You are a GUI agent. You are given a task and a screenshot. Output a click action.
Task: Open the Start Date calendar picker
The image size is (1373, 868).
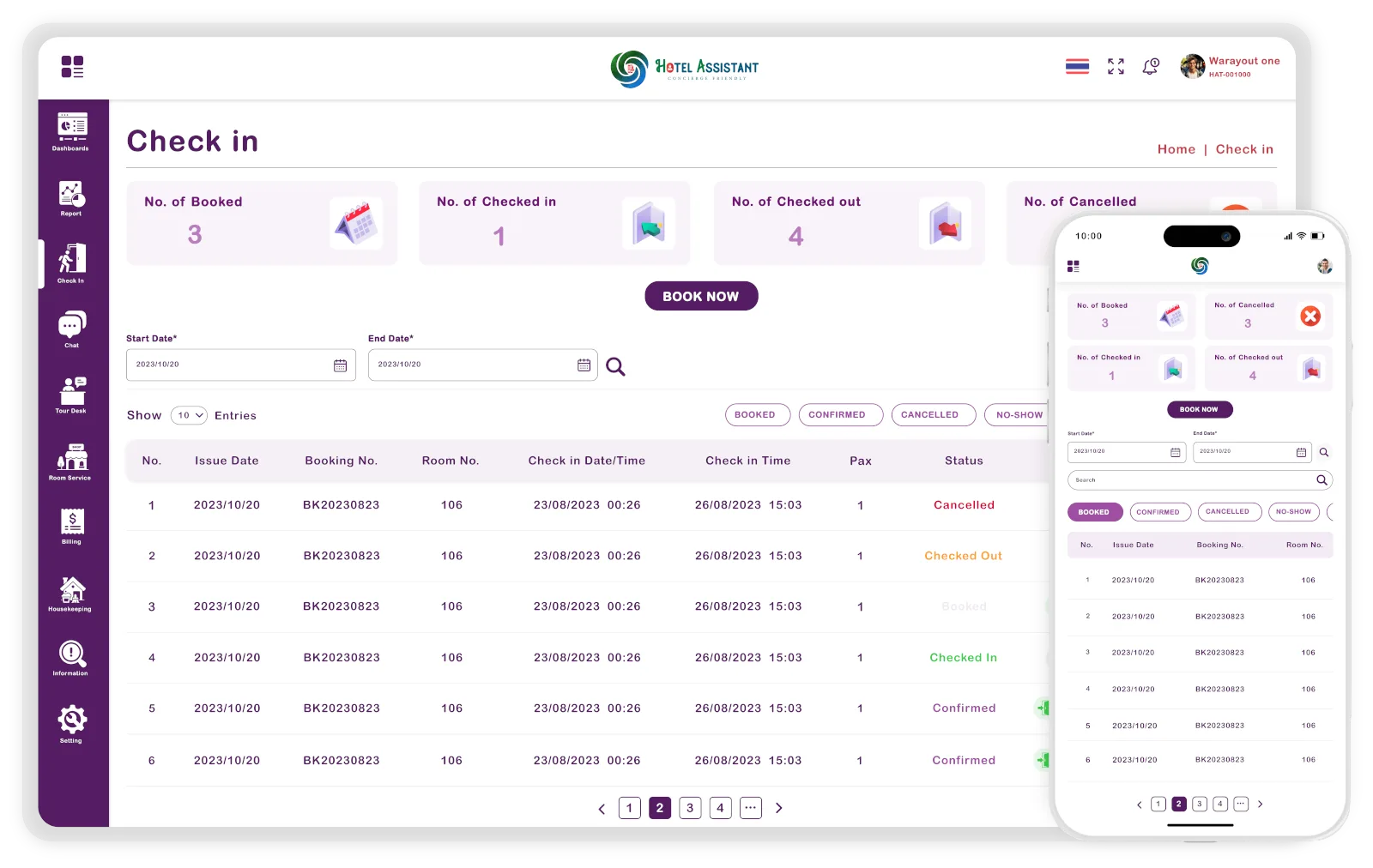pyautogui.click(x=340, y=365)
